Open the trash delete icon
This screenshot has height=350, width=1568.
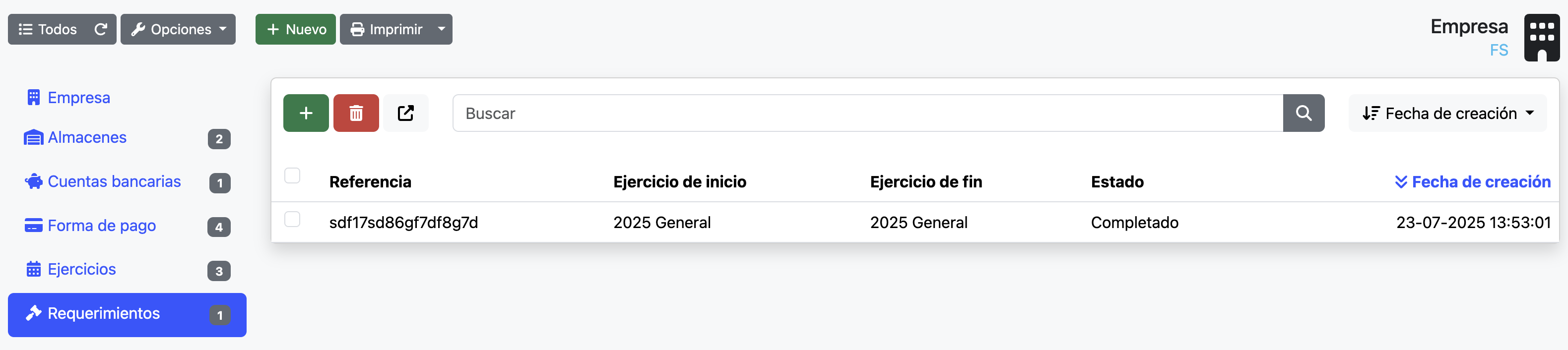(356, 113)
